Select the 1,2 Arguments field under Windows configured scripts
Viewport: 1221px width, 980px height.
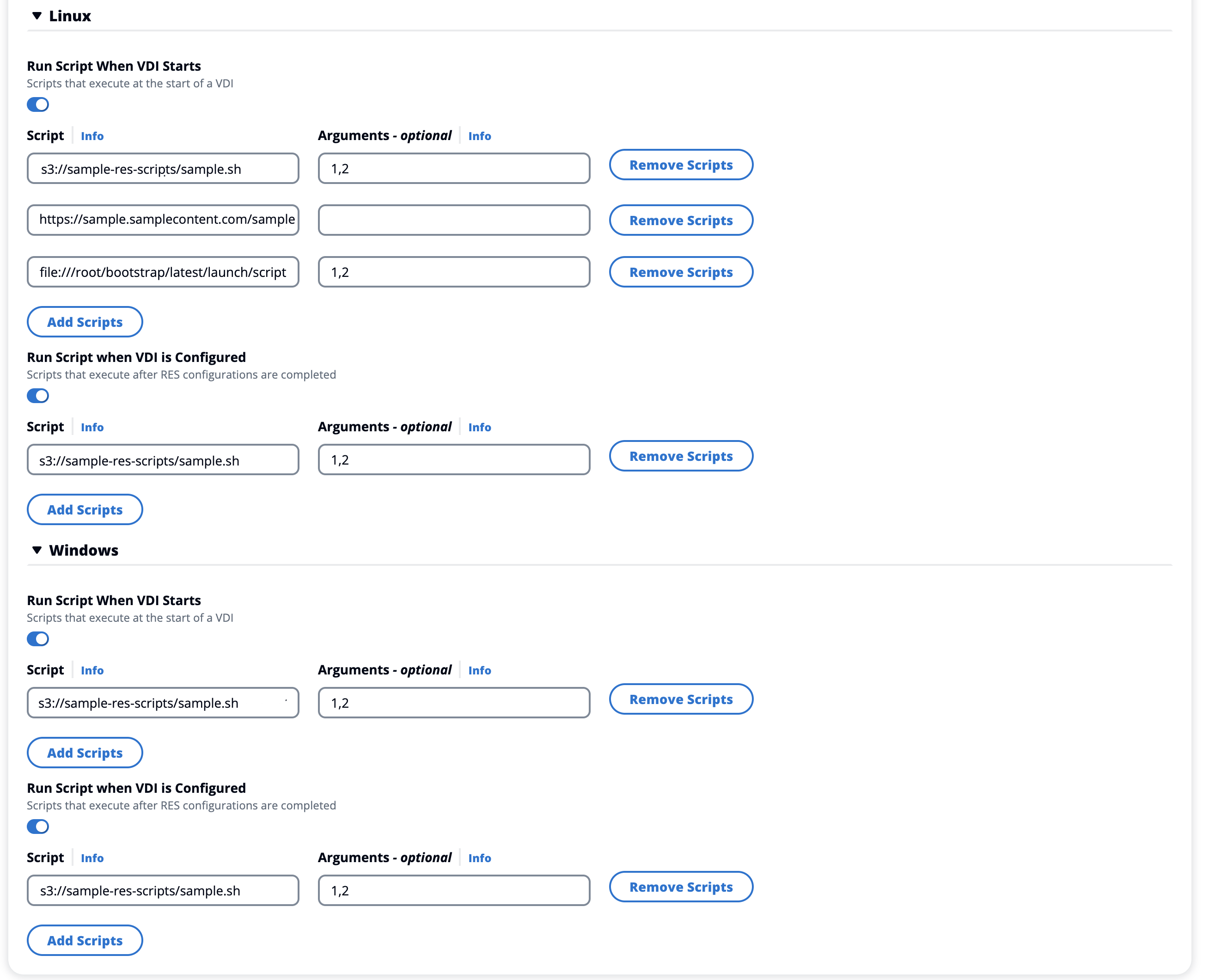pos(453,890)
